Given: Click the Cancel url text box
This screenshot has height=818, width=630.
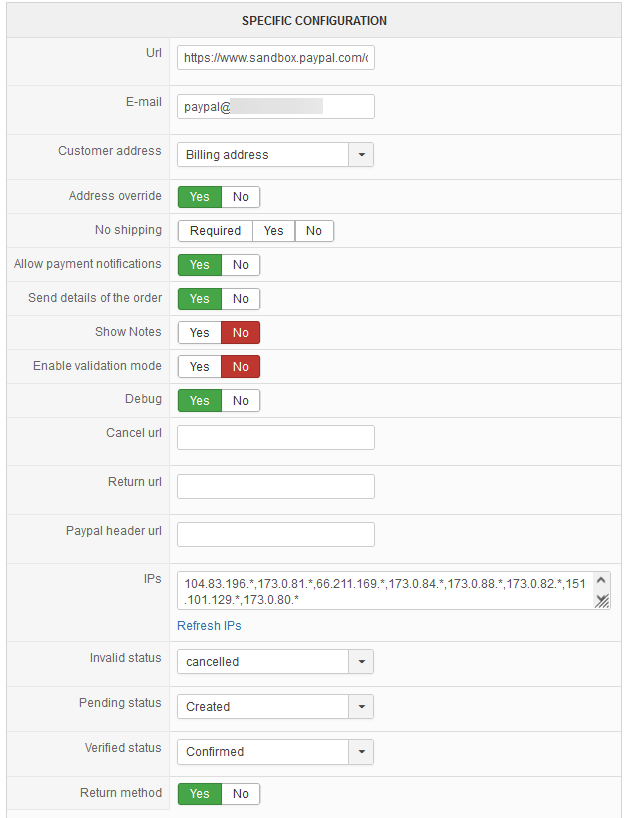Looking at the screenshot, I should click(x=275, y=438).
